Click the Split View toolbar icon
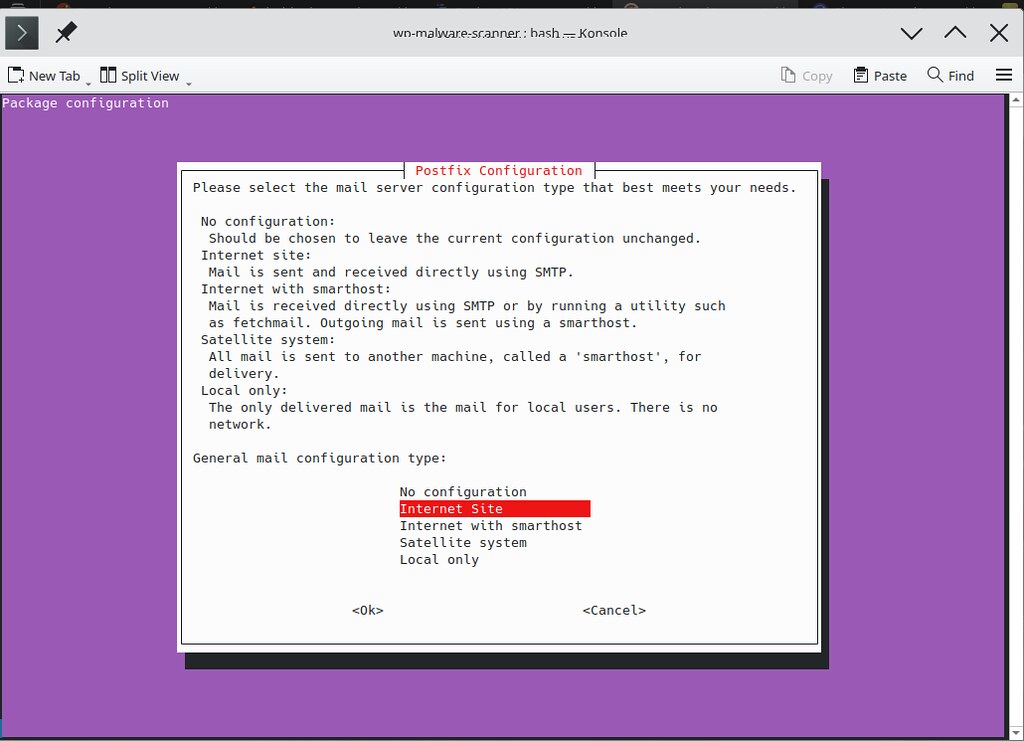The height and width of the screenshot is (741, 1024). coord(108,75)
